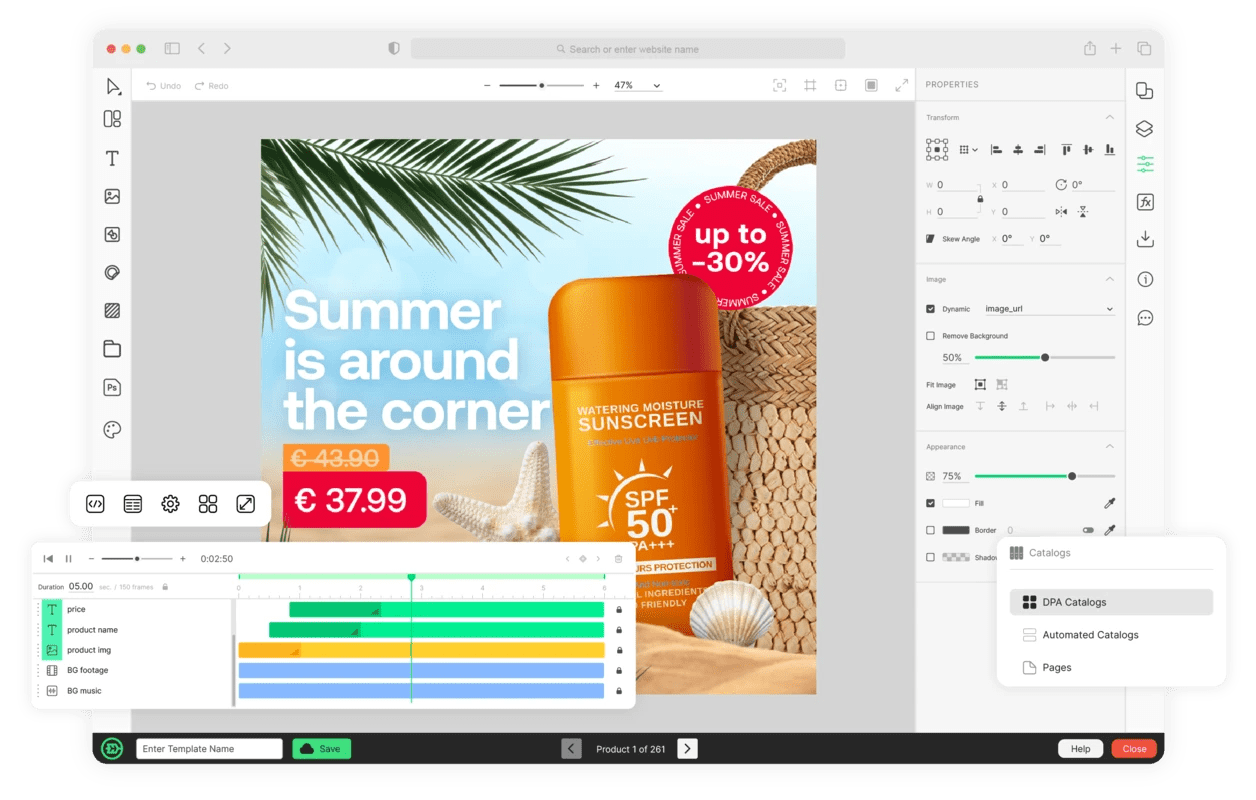The width and height of the screenshot is (1256, 800).
Task: Click Undo in the top toolbar
Action: coord(164,86)
